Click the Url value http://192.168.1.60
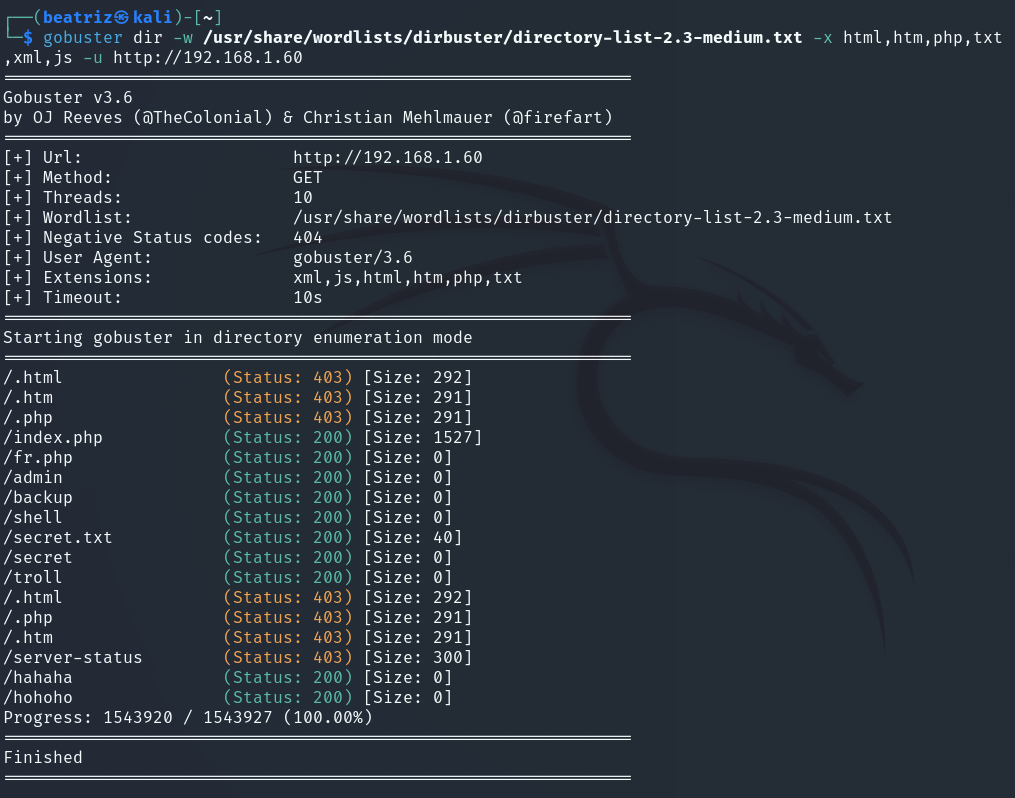The image size is (1015, 798). click(388, 157)
